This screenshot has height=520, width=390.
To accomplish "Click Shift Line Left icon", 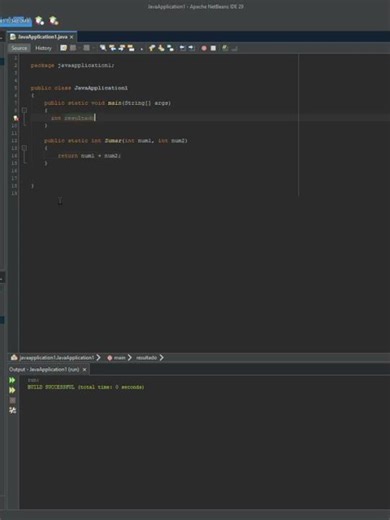I will pyautogui.click(x=182, y=48).
